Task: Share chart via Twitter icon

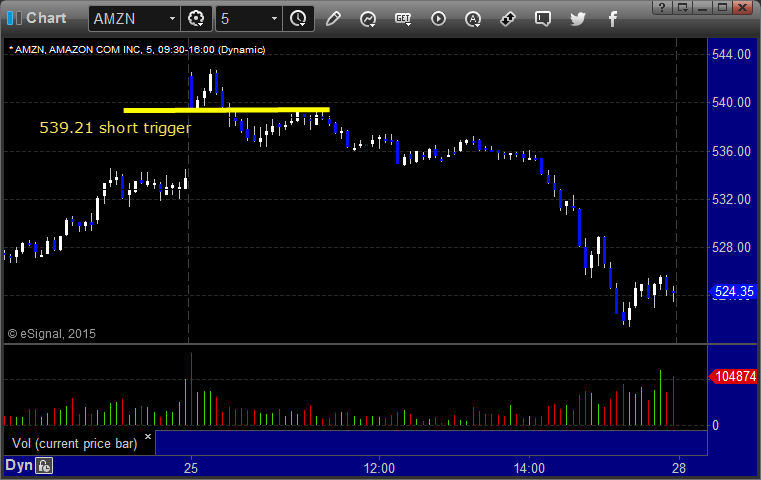Action: tap(578, 19)
